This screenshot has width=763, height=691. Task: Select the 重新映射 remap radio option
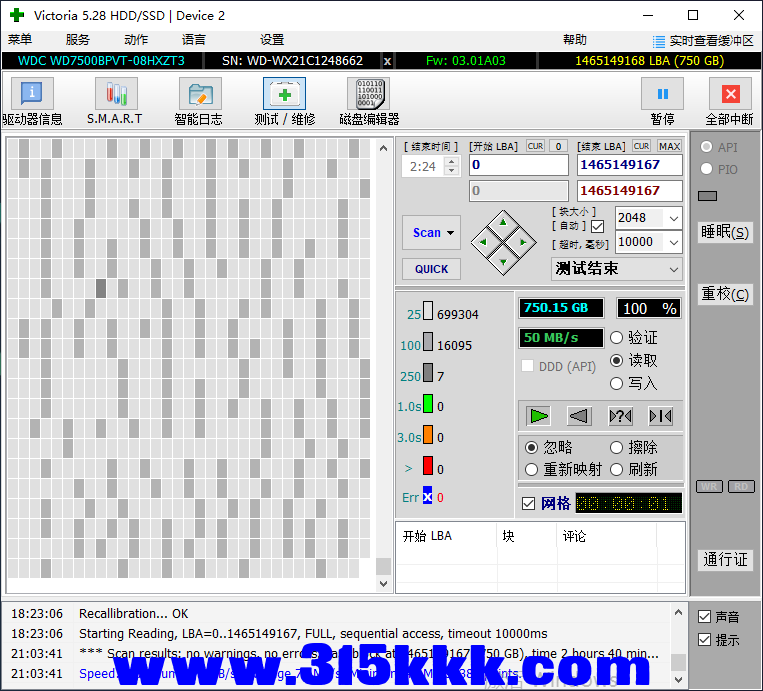[x=533, y=470]
